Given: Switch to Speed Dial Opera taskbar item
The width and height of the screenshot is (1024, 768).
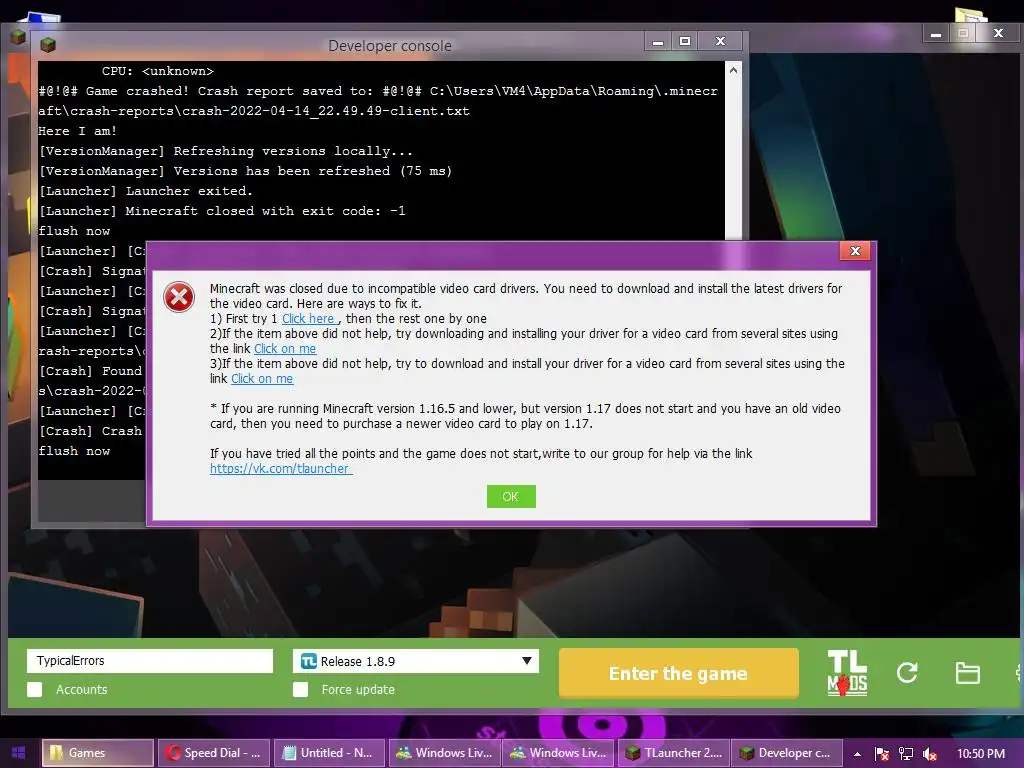Looking at the screenshot, I should (x=214, y=753).
